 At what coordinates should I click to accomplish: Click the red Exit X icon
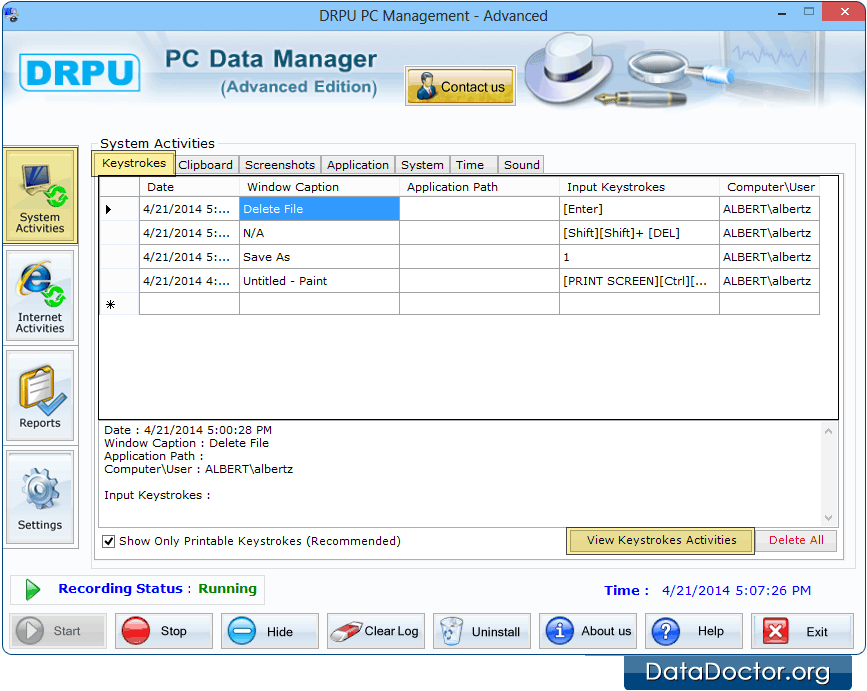776,631
